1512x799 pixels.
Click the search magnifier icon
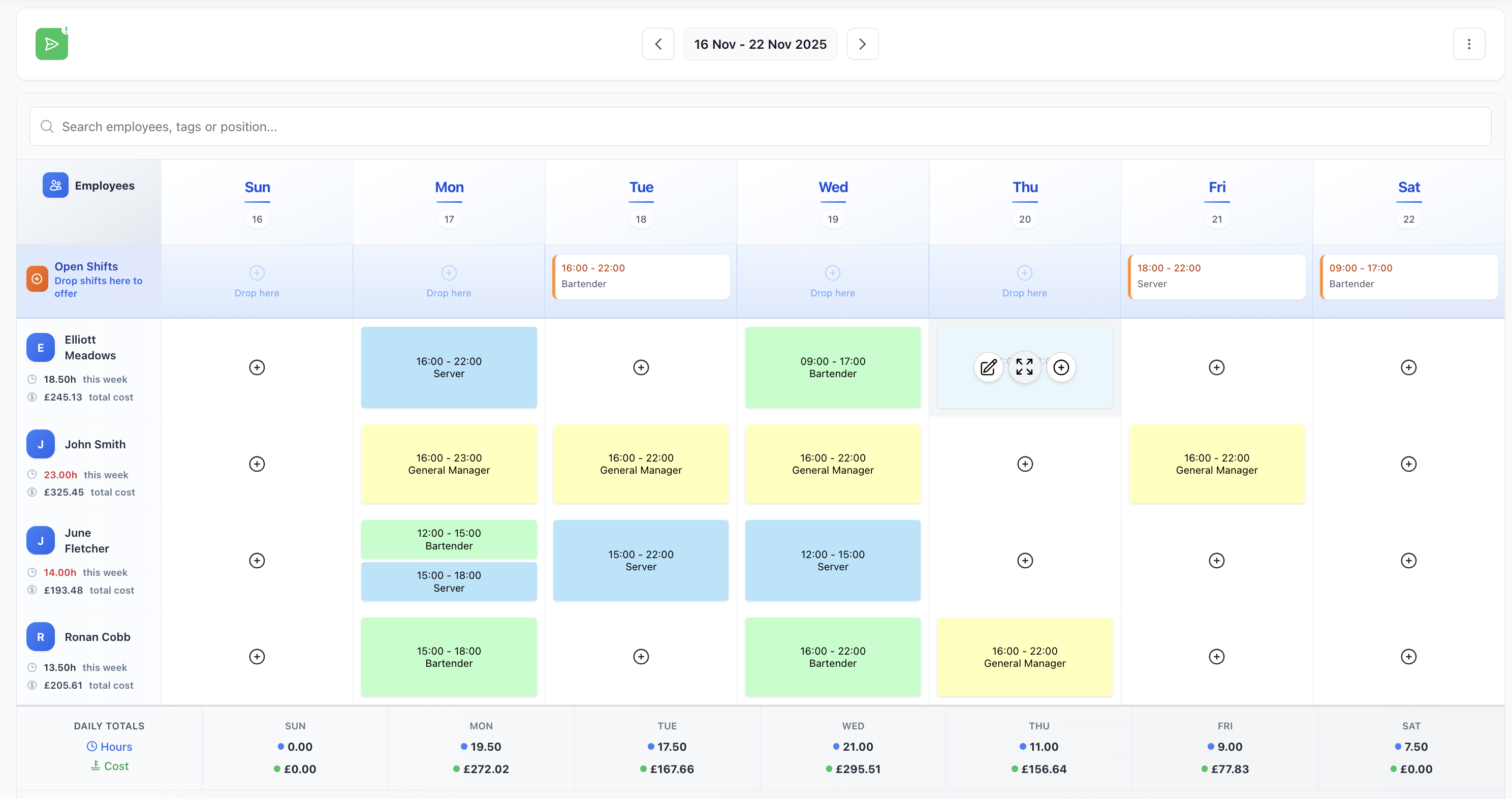47,126
